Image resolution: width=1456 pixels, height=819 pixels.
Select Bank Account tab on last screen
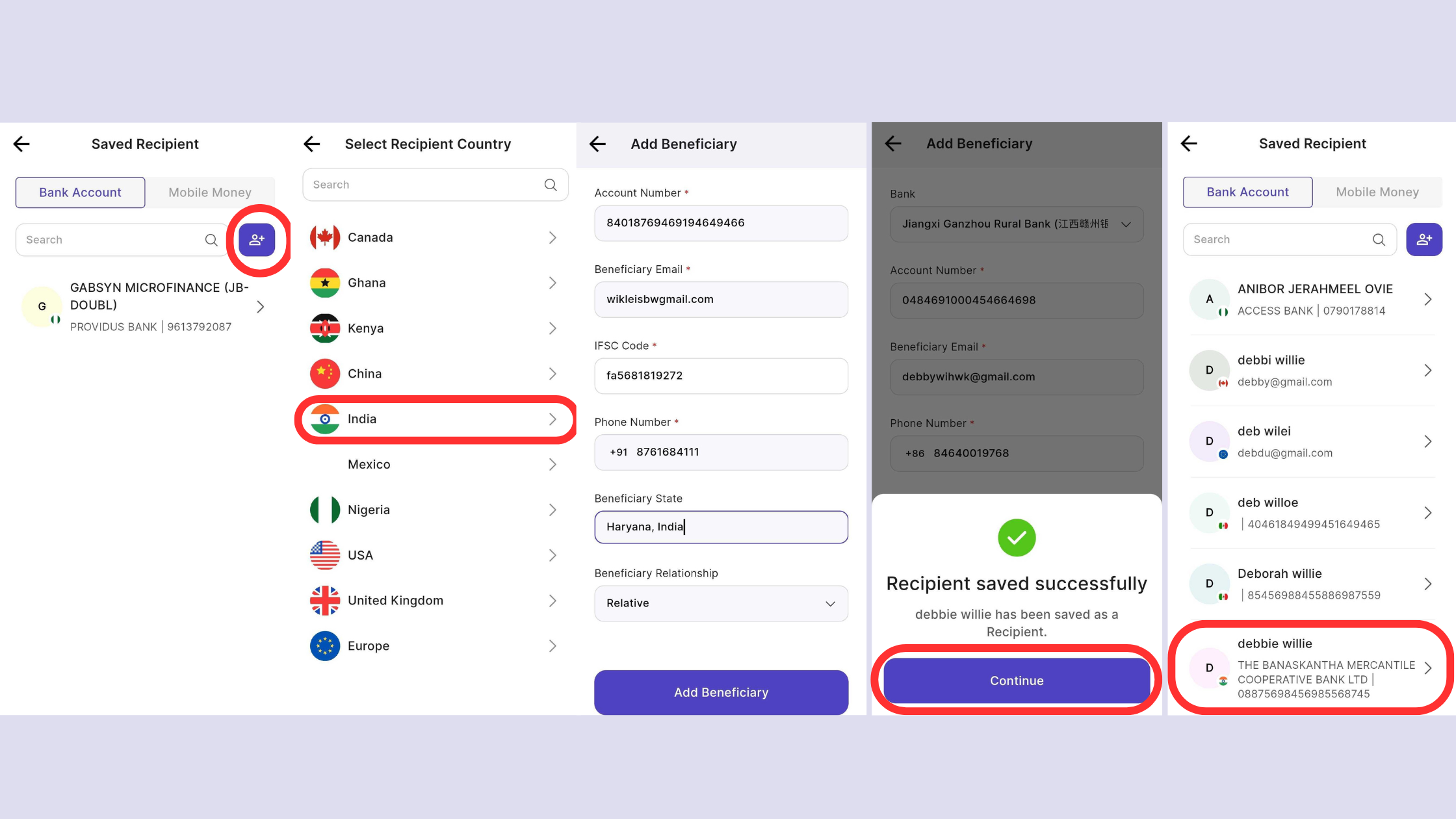[1247, 192]
